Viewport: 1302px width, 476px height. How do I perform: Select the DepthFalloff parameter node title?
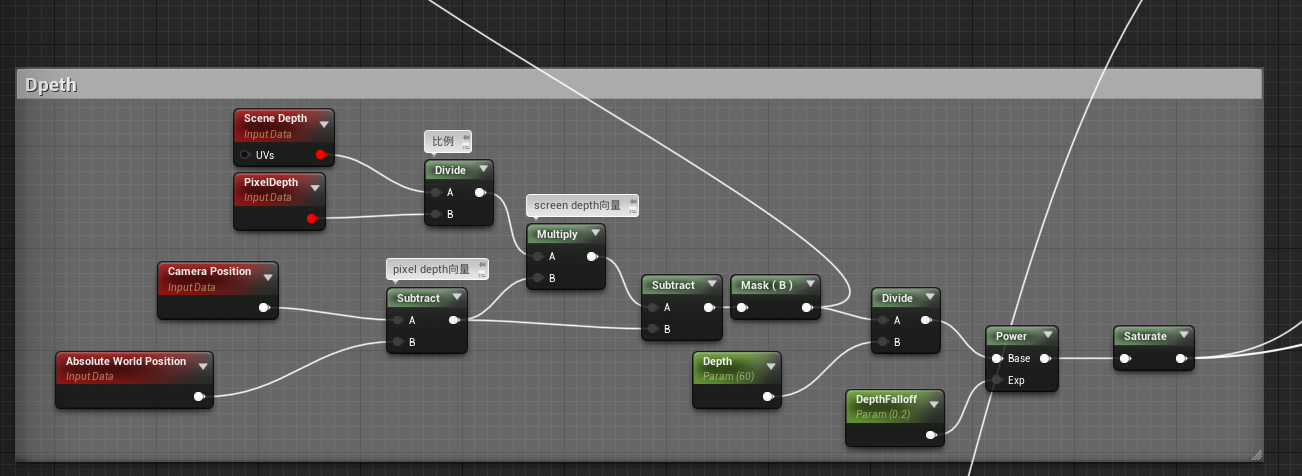[x=886, y=399]
